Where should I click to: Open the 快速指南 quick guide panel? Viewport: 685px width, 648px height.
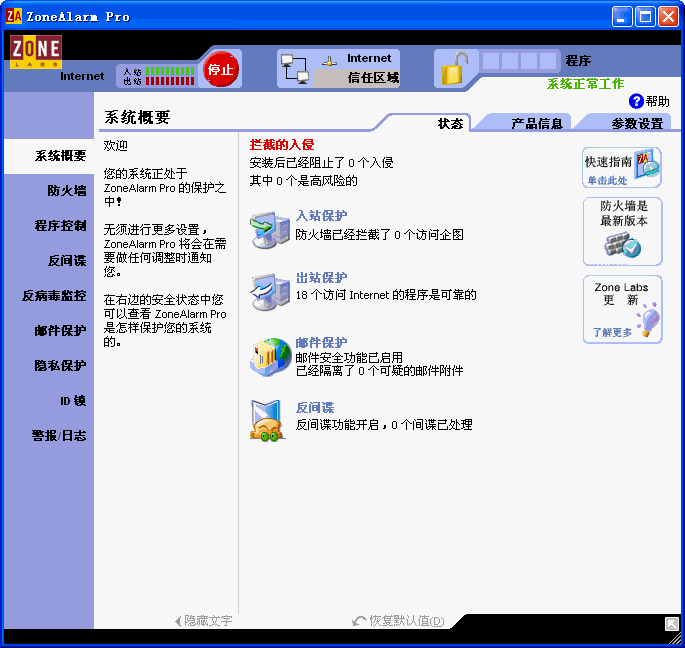(622, 167)
